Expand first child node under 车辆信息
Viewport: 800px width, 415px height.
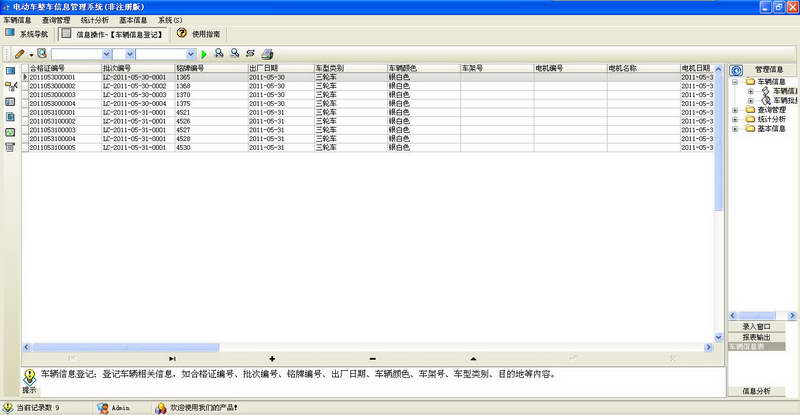(751, 91)
